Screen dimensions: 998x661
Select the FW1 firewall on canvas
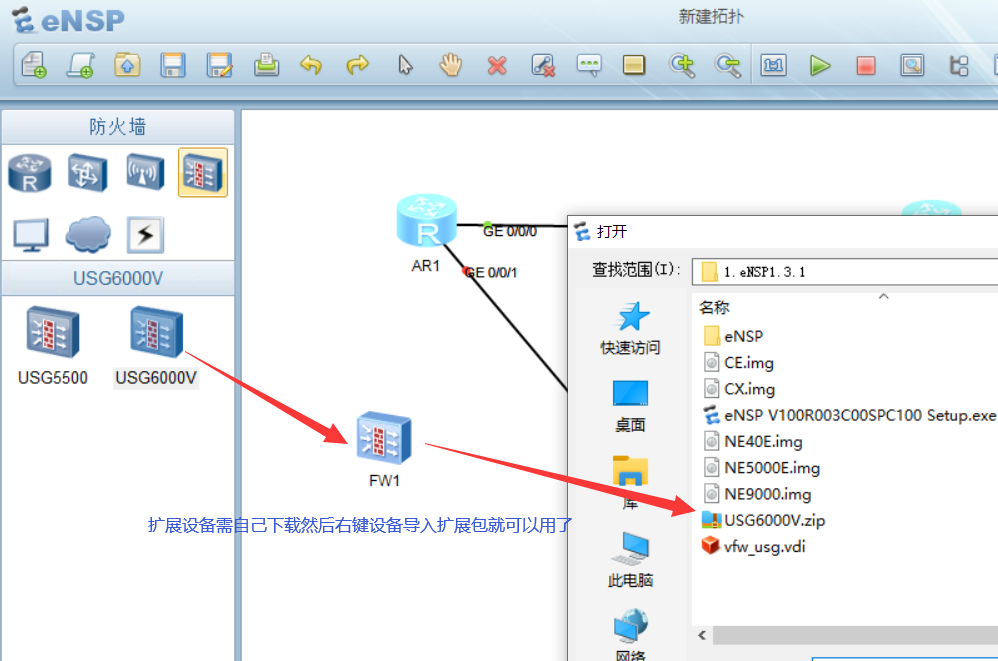click(x=384, y=438)
